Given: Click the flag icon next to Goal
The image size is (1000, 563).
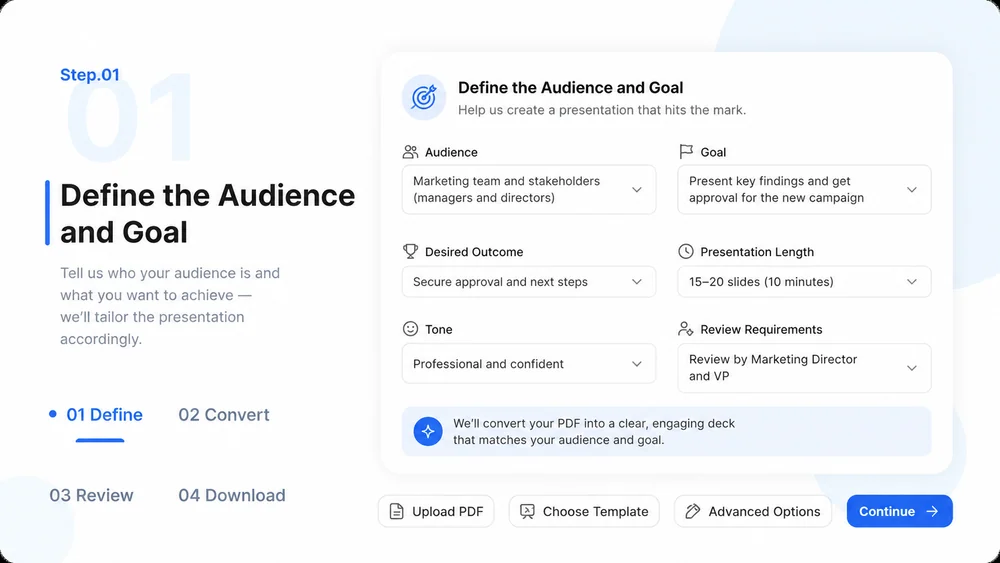Looking at the screenshot, I should click(686, 152).
